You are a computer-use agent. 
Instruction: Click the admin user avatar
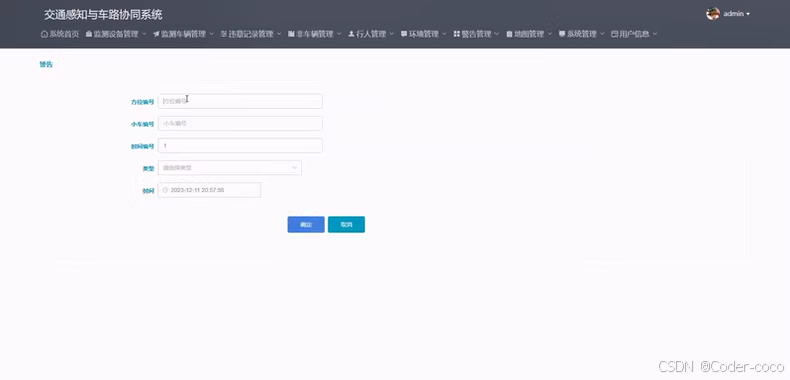(713, 14)
